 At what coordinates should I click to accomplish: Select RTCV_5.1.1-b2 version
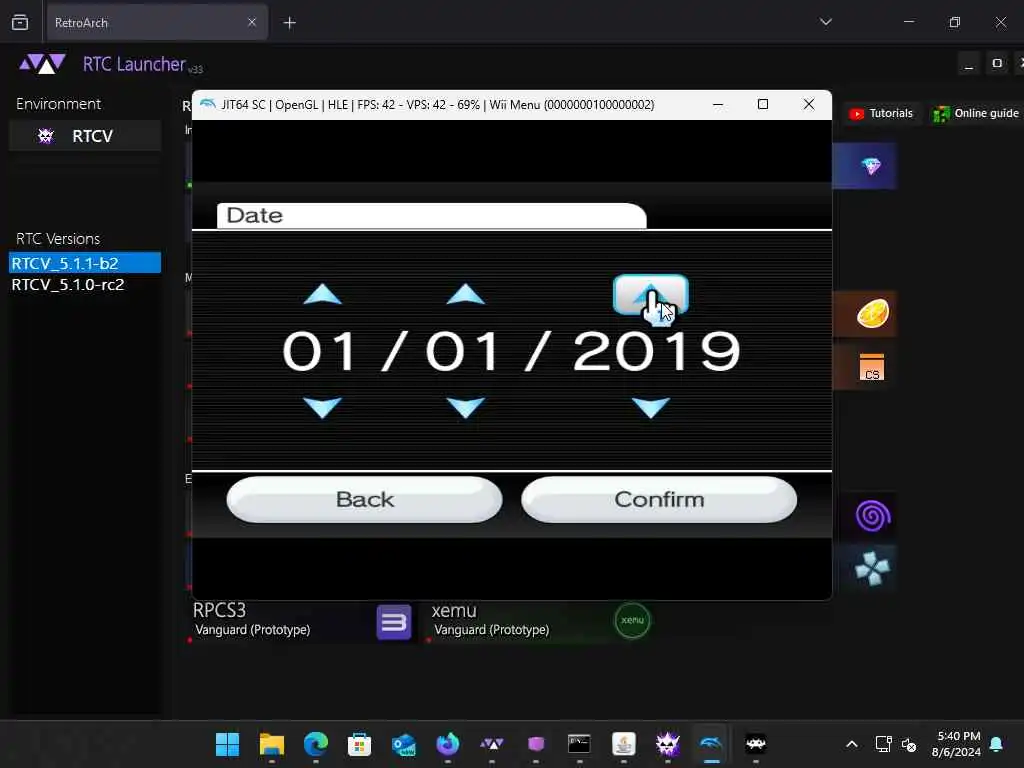coord(85,263)
